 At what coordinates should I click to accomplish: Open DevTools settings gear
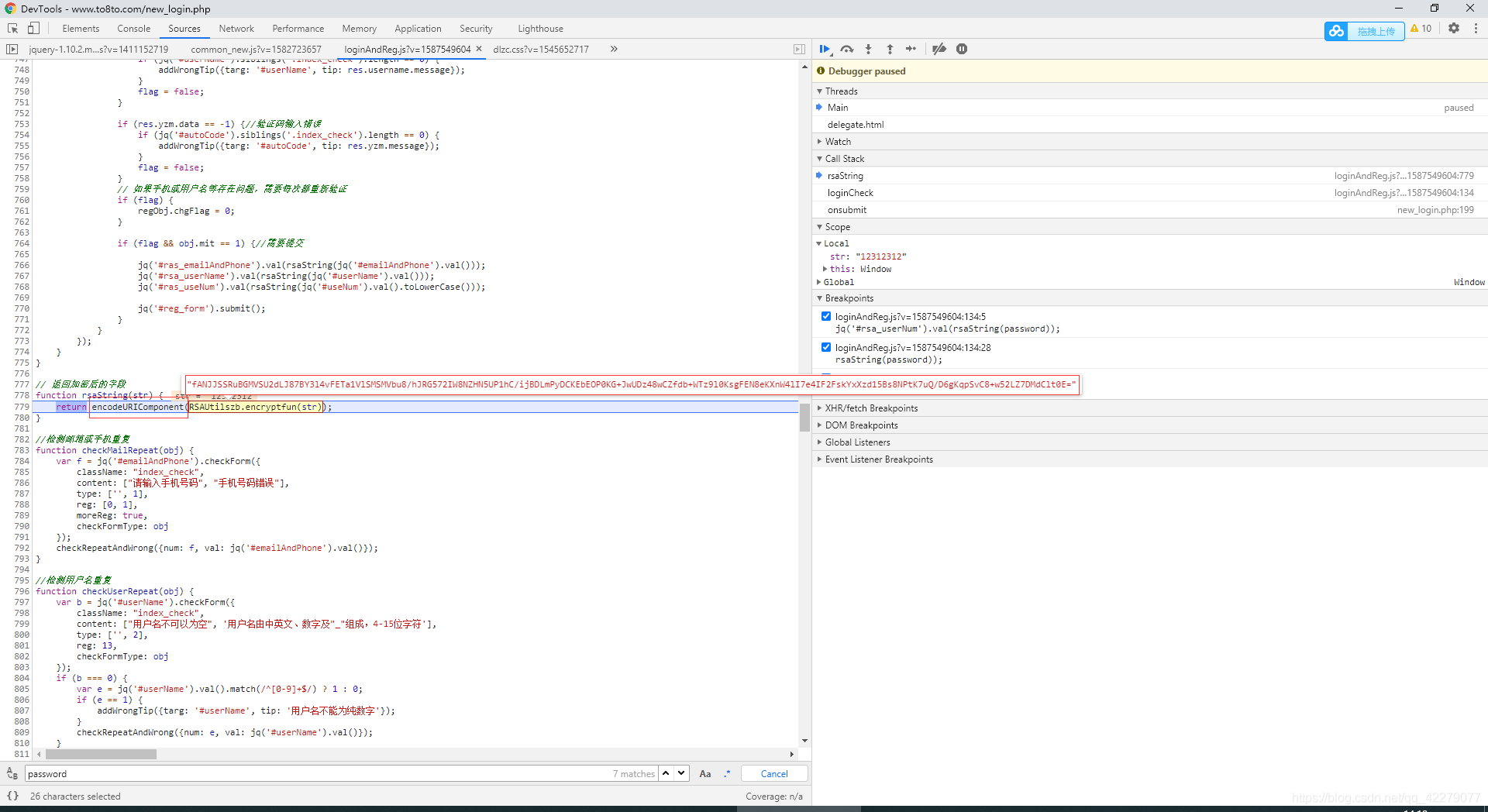[x=1454, y=28]
